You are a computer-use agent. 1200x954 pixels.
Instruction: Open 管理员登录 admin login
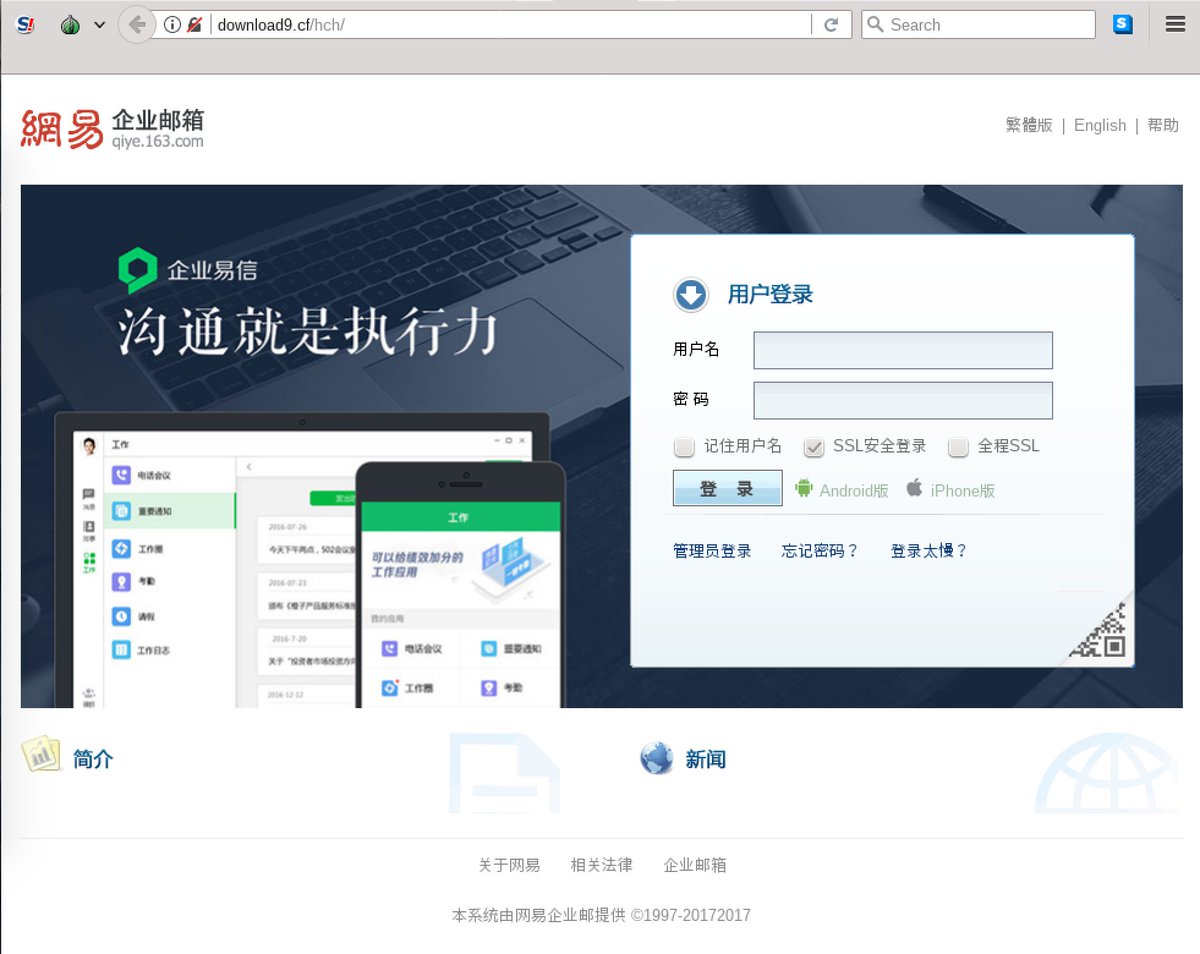(712, 551)
